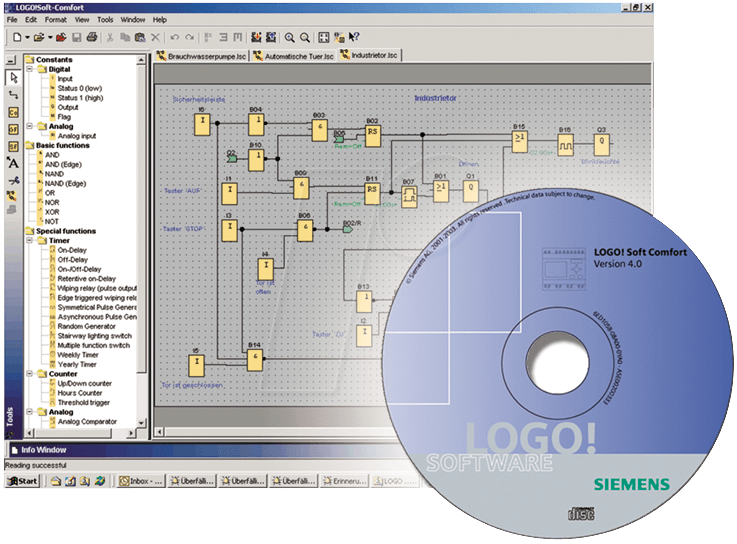Open the Erinneru... taskbar button
The height and width of the screenshot is (544, 737).
(345, 481)
